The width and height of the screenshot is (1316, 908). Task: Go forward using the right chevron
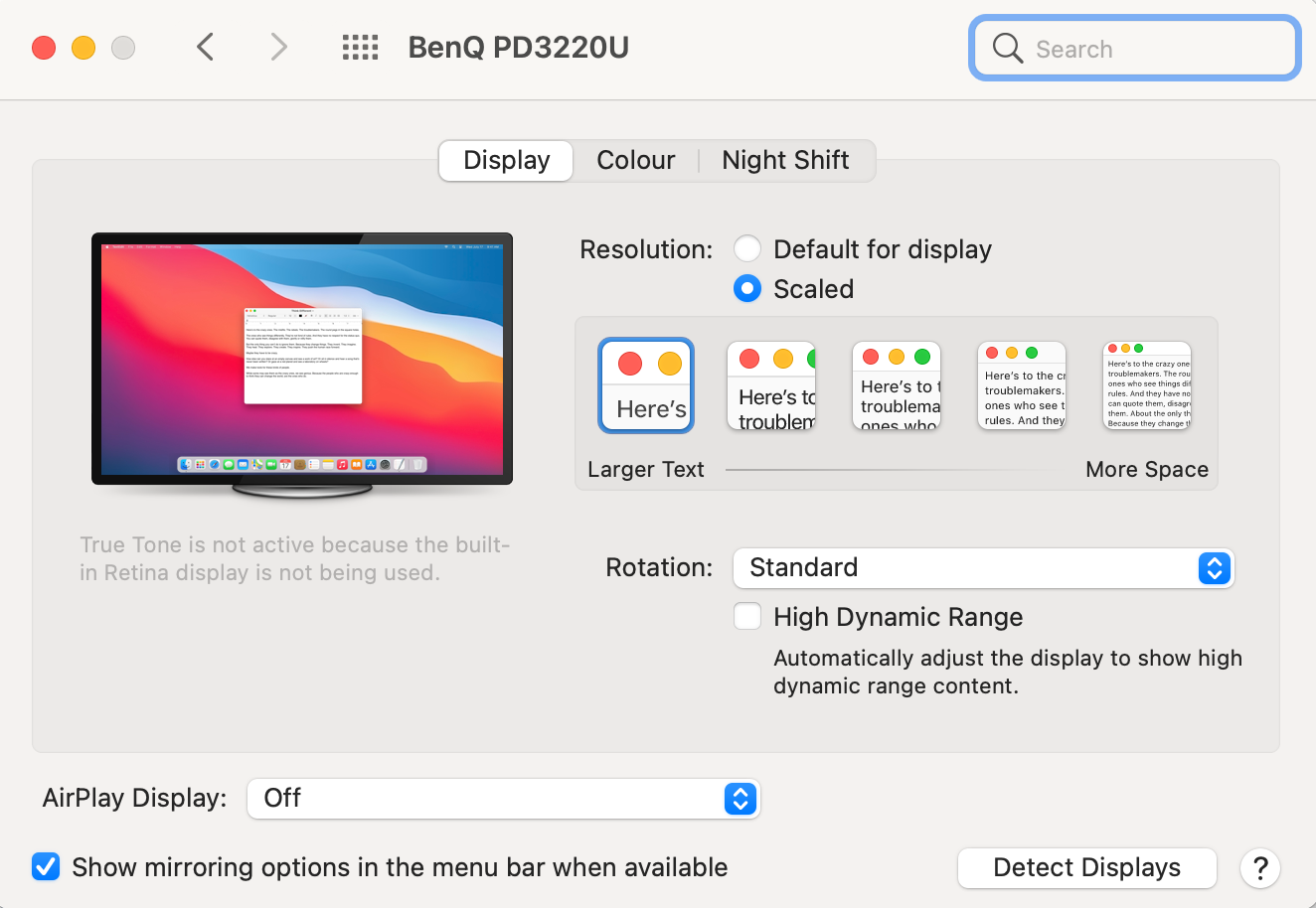279,47
